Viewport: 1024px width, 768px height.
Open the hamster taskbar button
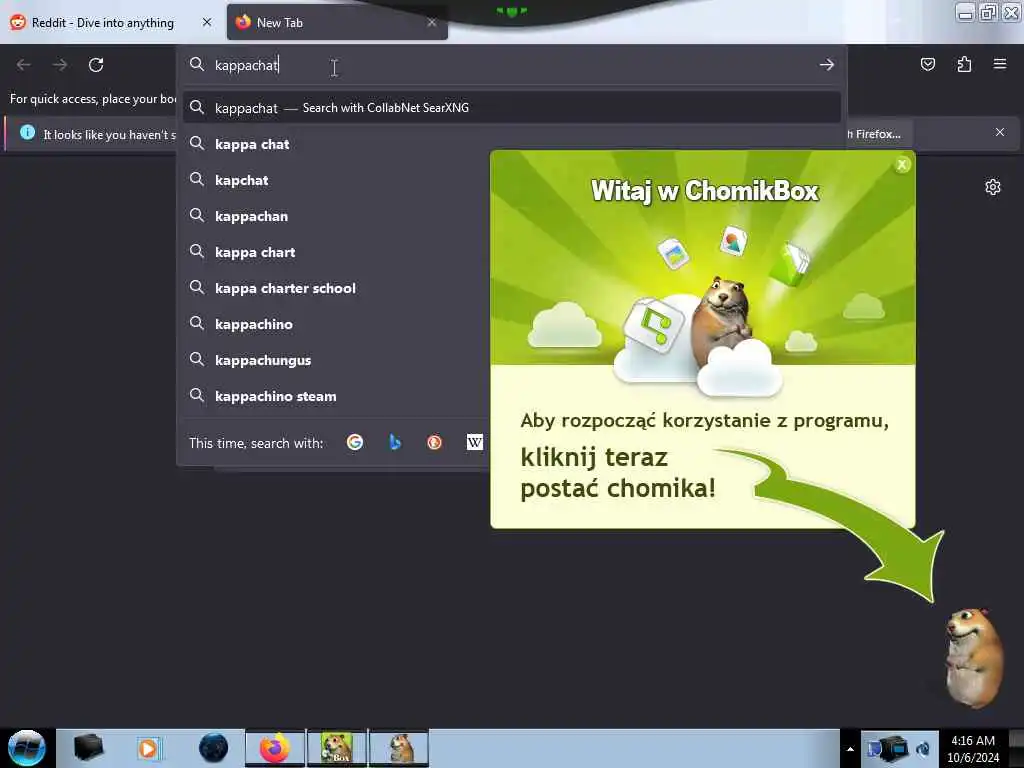point(399,748)
